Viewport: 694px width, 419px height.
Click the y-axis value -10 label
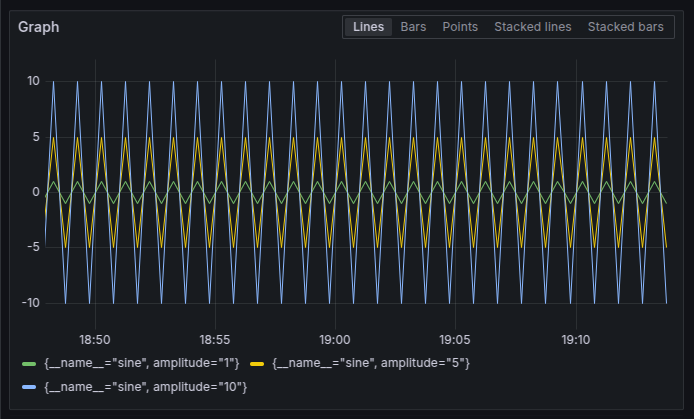31,303
